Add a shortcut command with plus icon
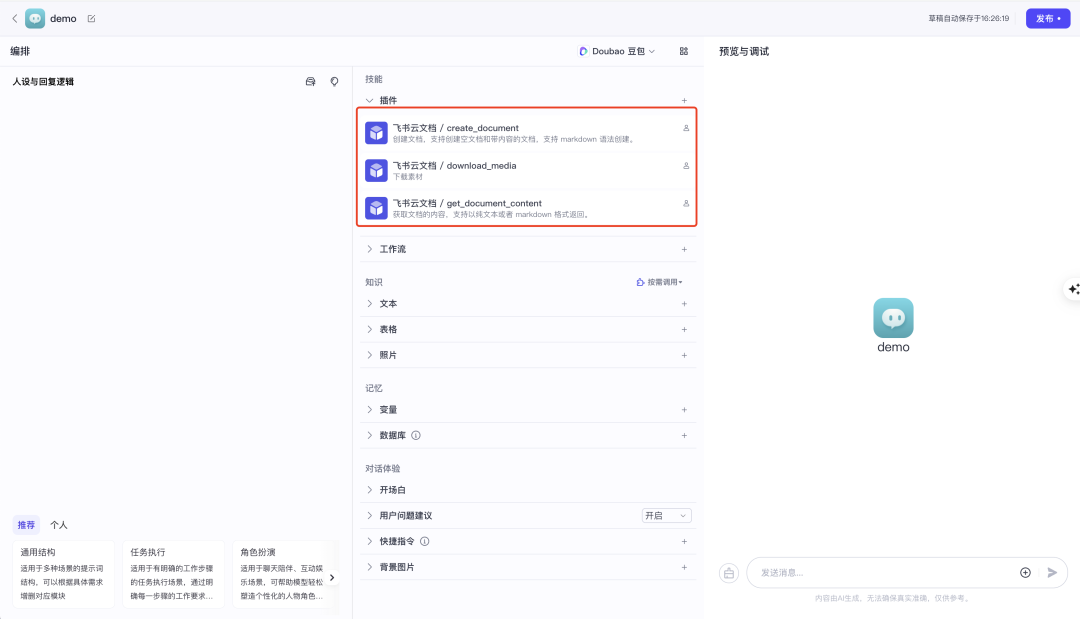 click(684, 541)
